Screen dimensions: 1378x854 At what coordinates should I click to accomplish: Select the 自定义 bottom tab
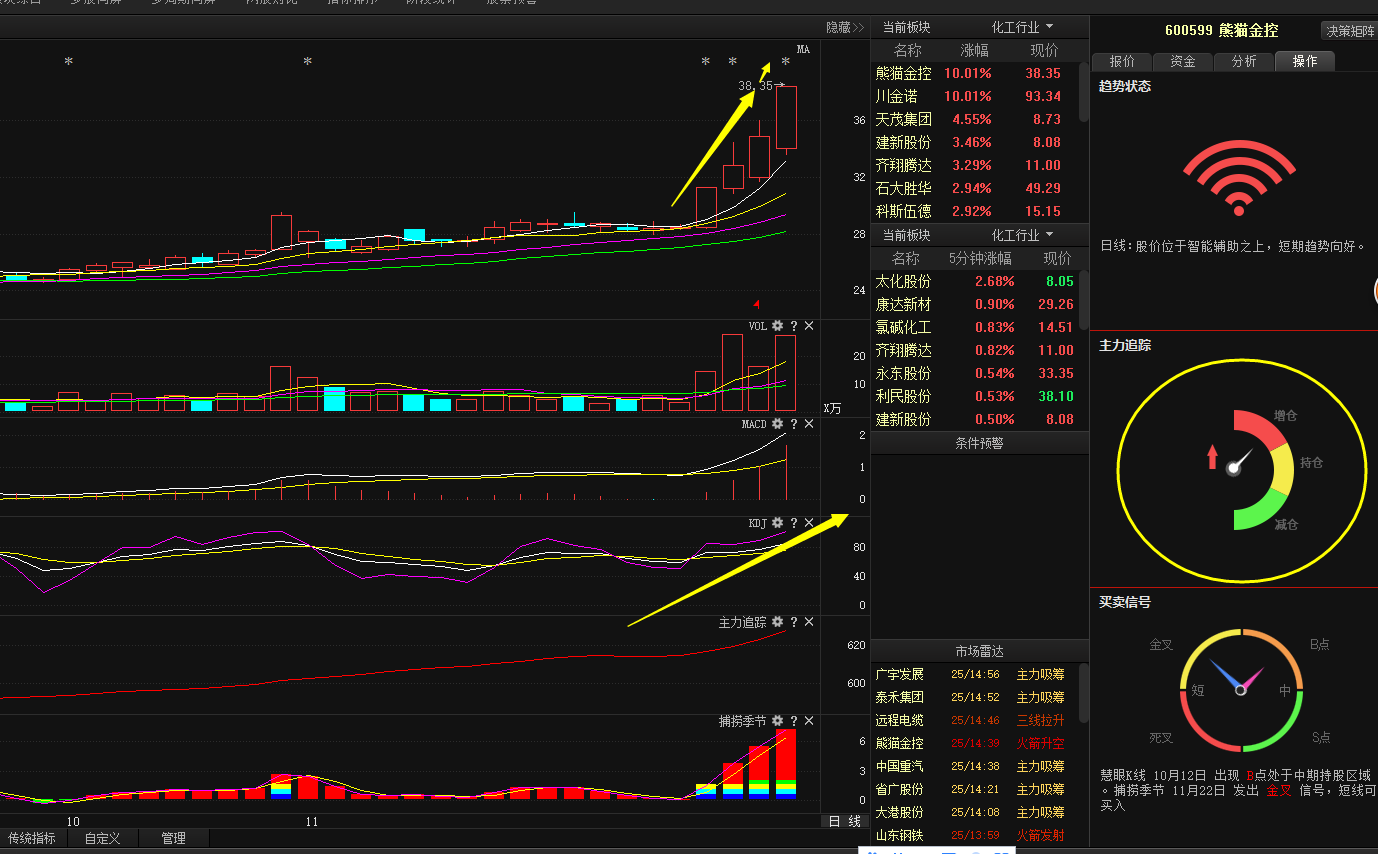[x=103, y=838]
